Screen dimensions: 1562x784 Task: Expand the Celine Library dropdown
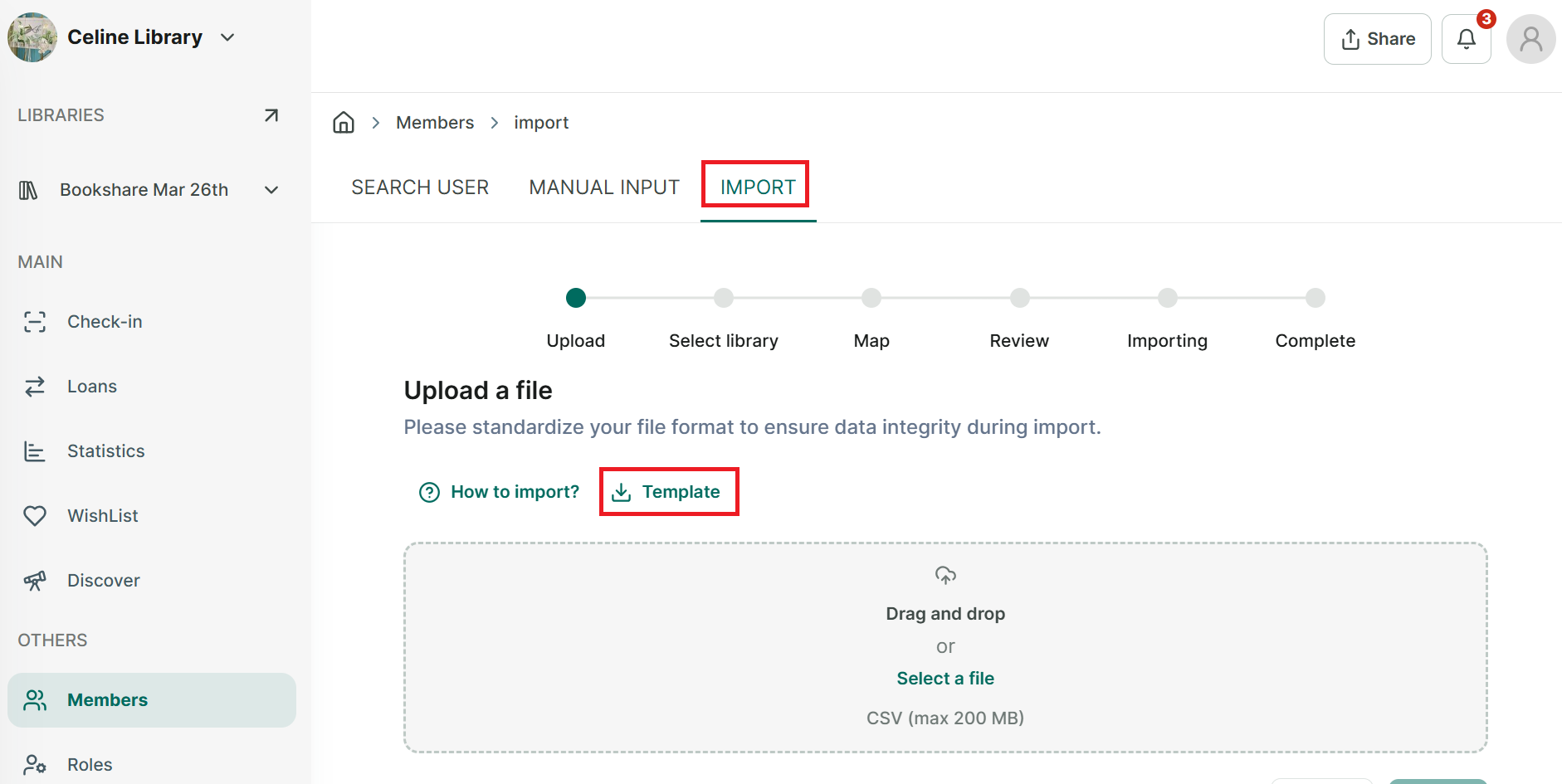click(227, 37)
